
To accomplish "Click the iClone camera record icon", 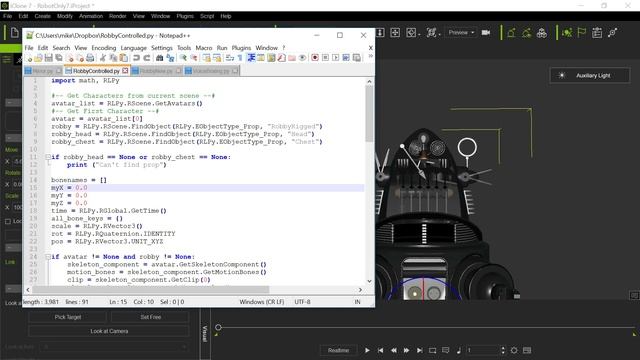I will click(486, 32).
